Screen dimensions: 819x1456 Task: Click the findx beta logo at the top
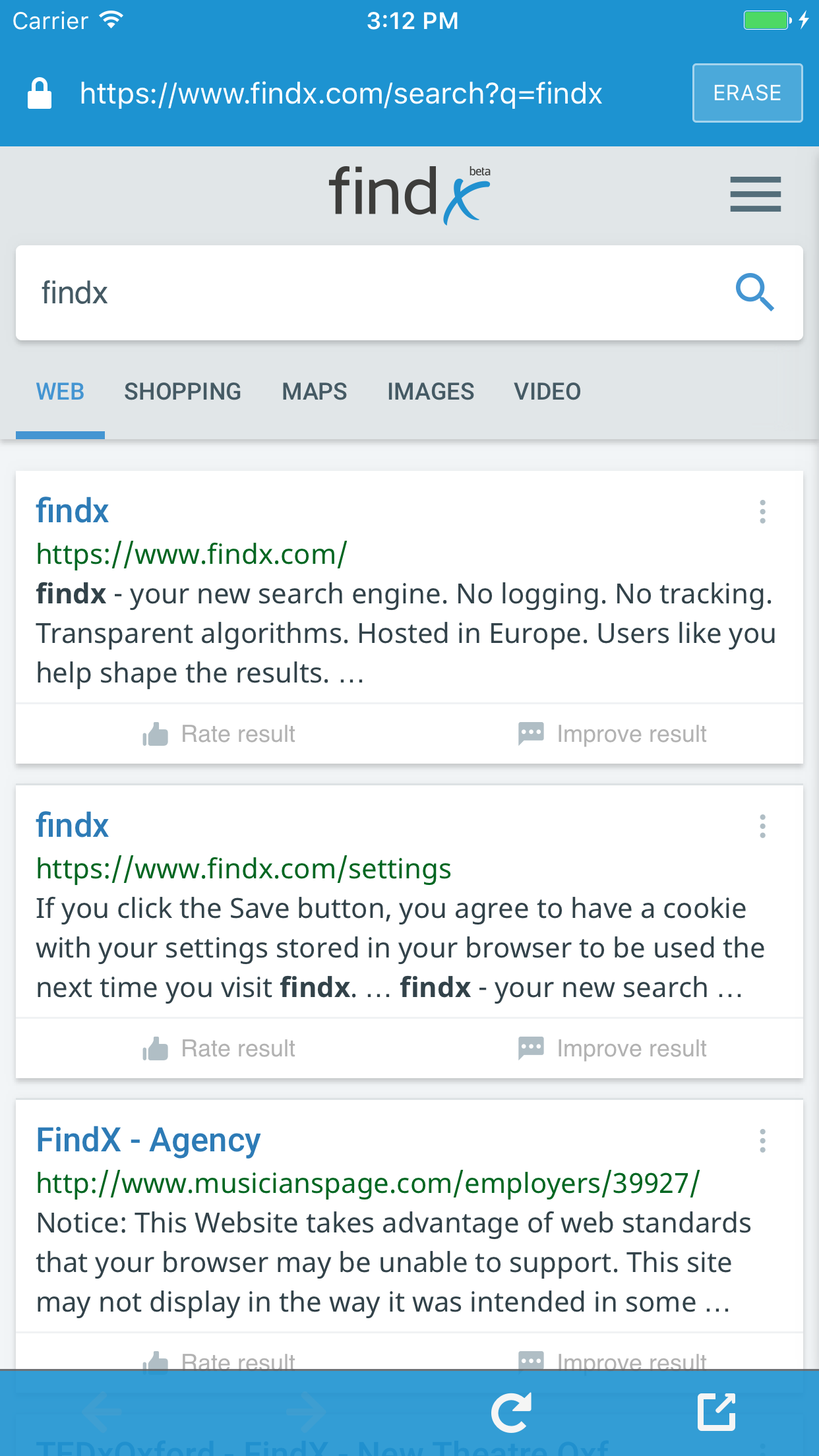click(409, 193)
